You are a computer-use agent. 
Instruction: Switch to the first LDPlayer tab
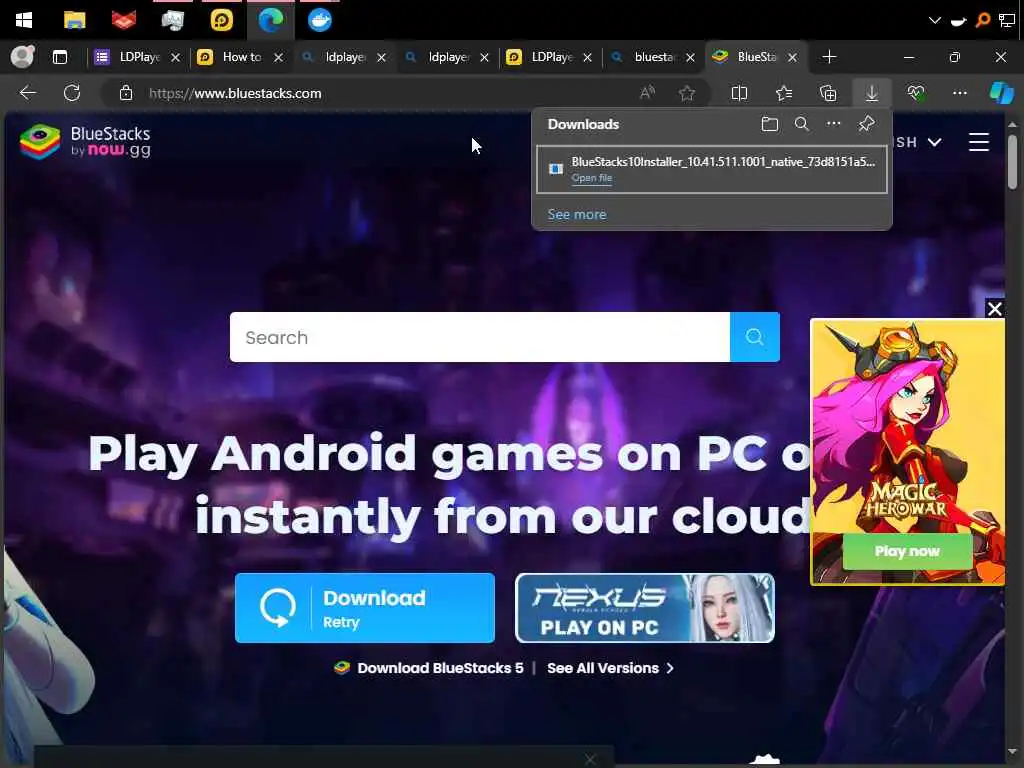pyautogui.click(x=139, y=57)
